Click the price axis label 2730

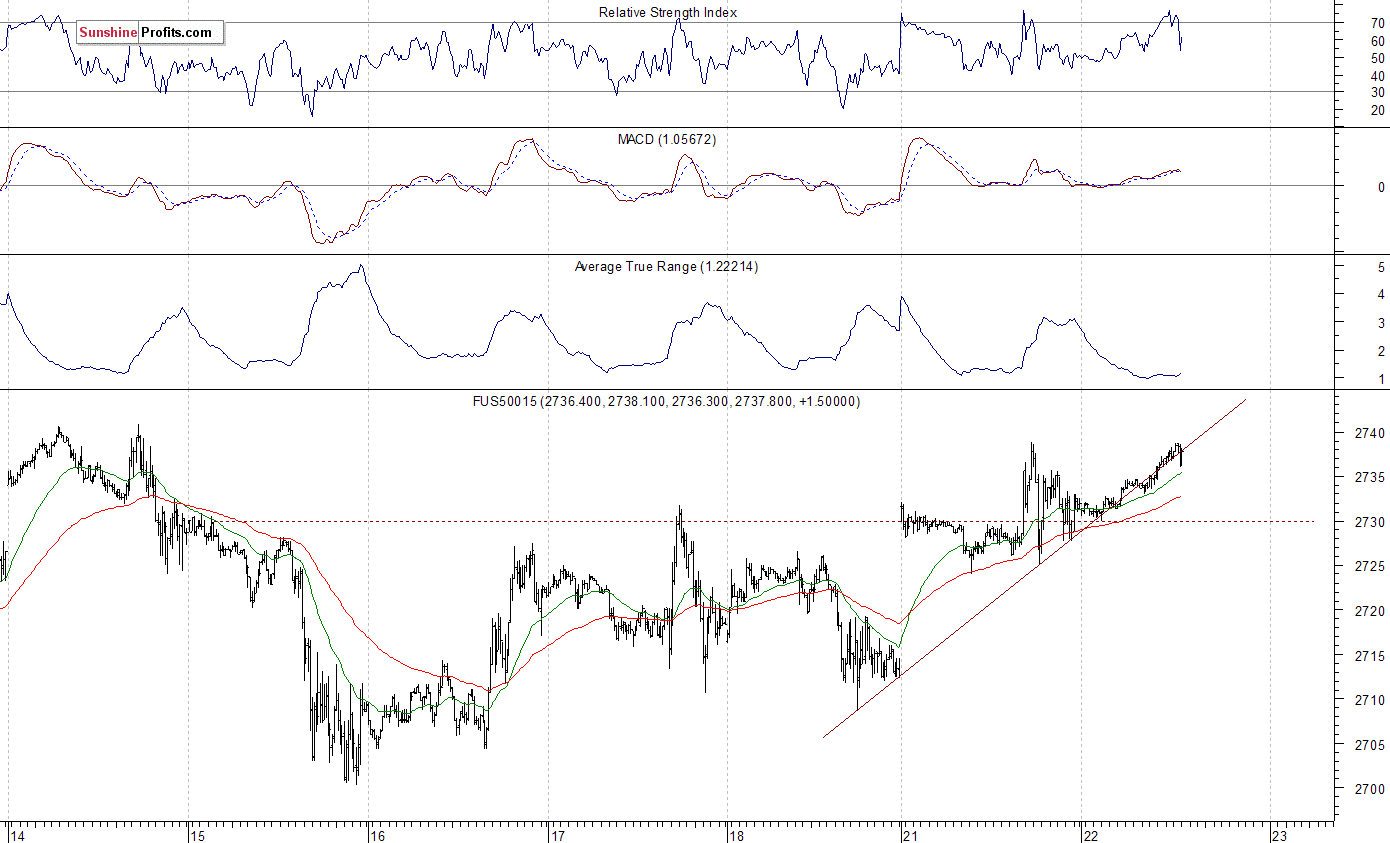[1372, 522]
